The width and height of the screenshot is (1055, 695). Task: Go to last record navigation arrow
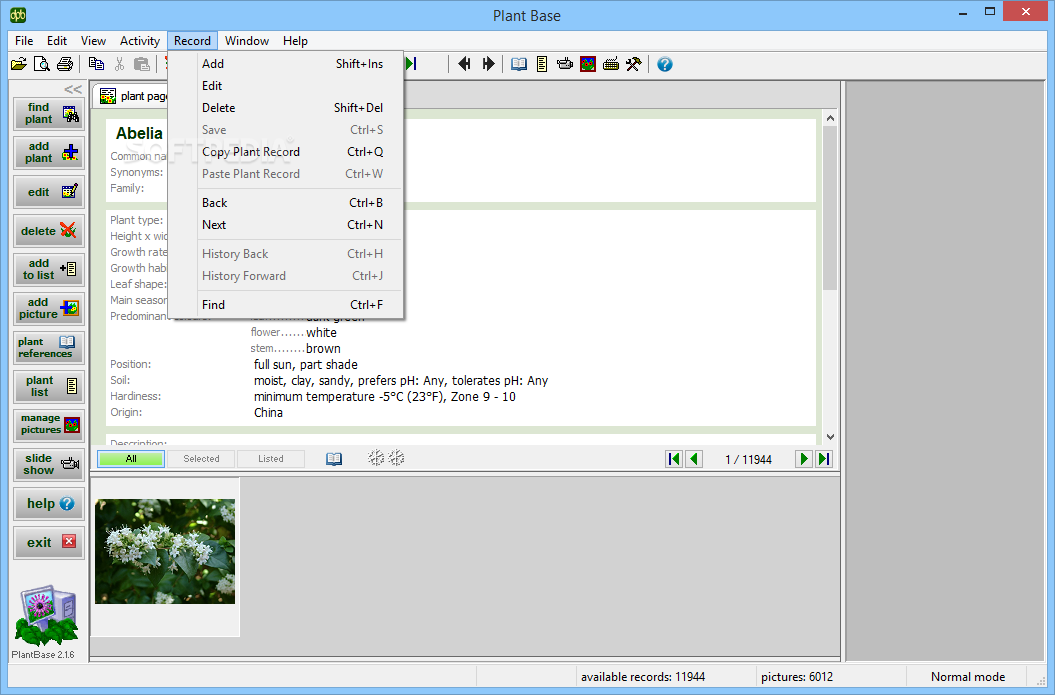pyautogui.click(x=824, y=459)
